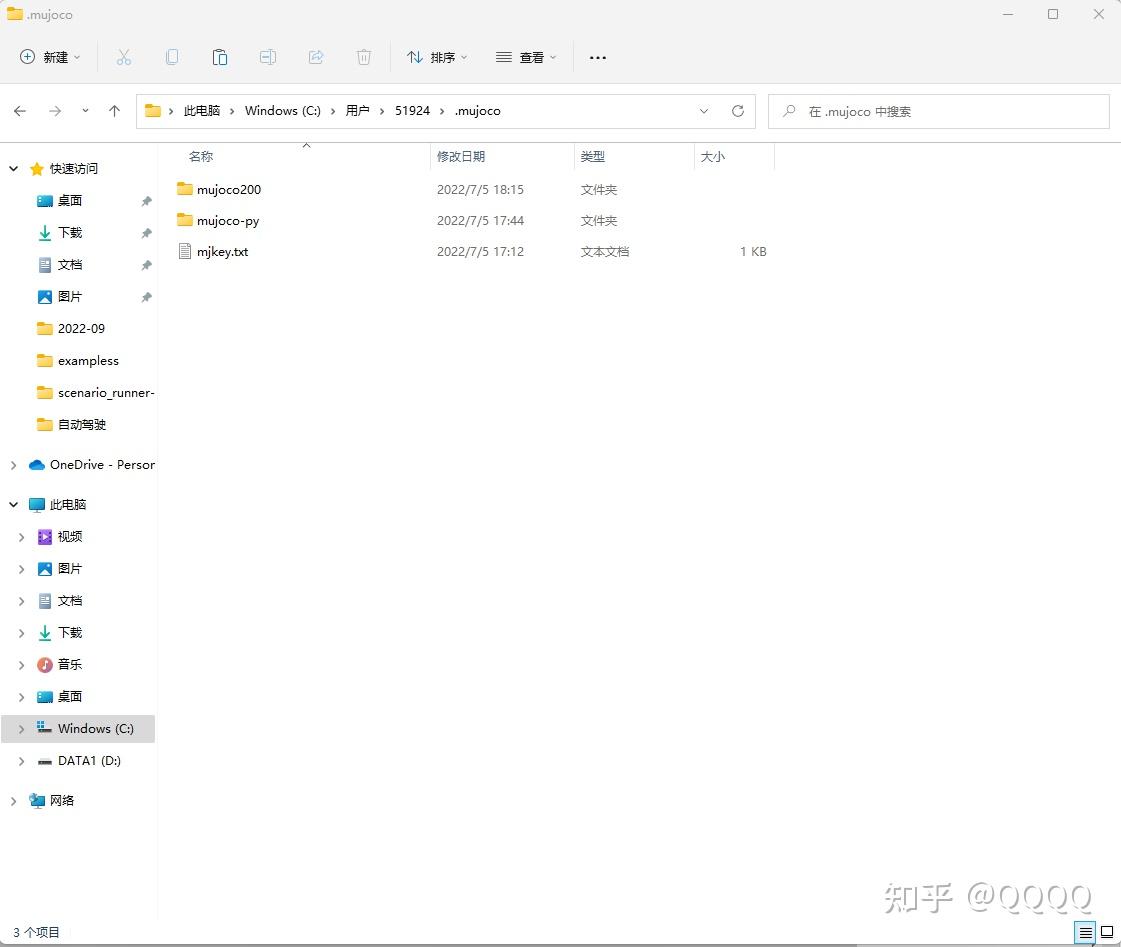The height and width of the screenshot is (947, 1121).
Task: Click the Paste icon in the toolbar
Action: 220,57
